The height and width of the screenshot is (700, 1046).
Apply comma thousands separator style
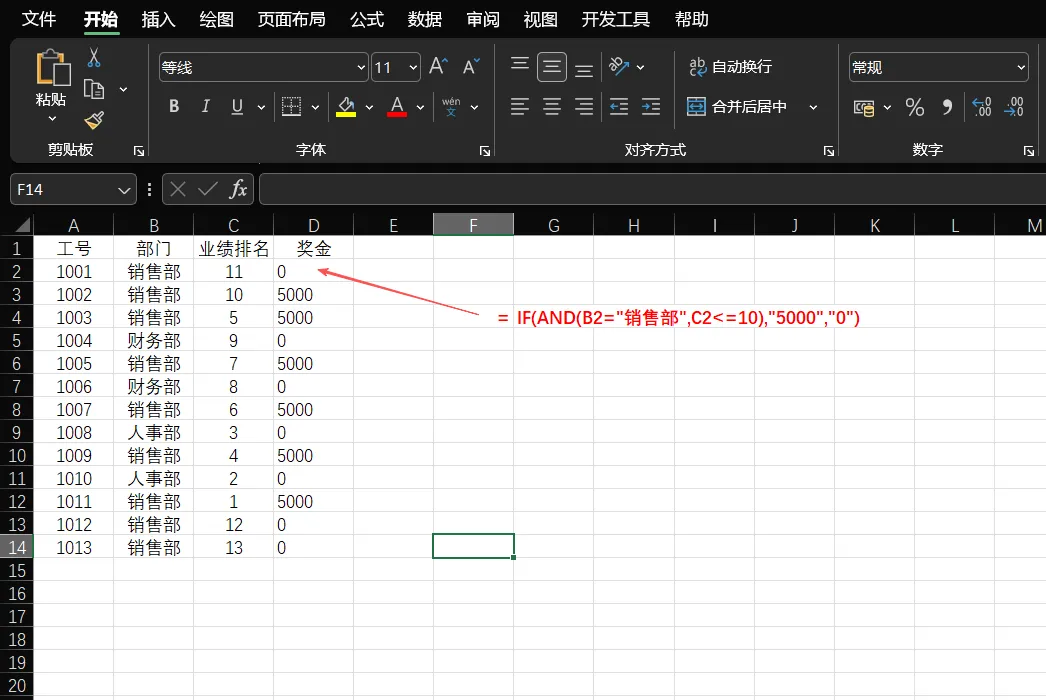click(947, 107)
